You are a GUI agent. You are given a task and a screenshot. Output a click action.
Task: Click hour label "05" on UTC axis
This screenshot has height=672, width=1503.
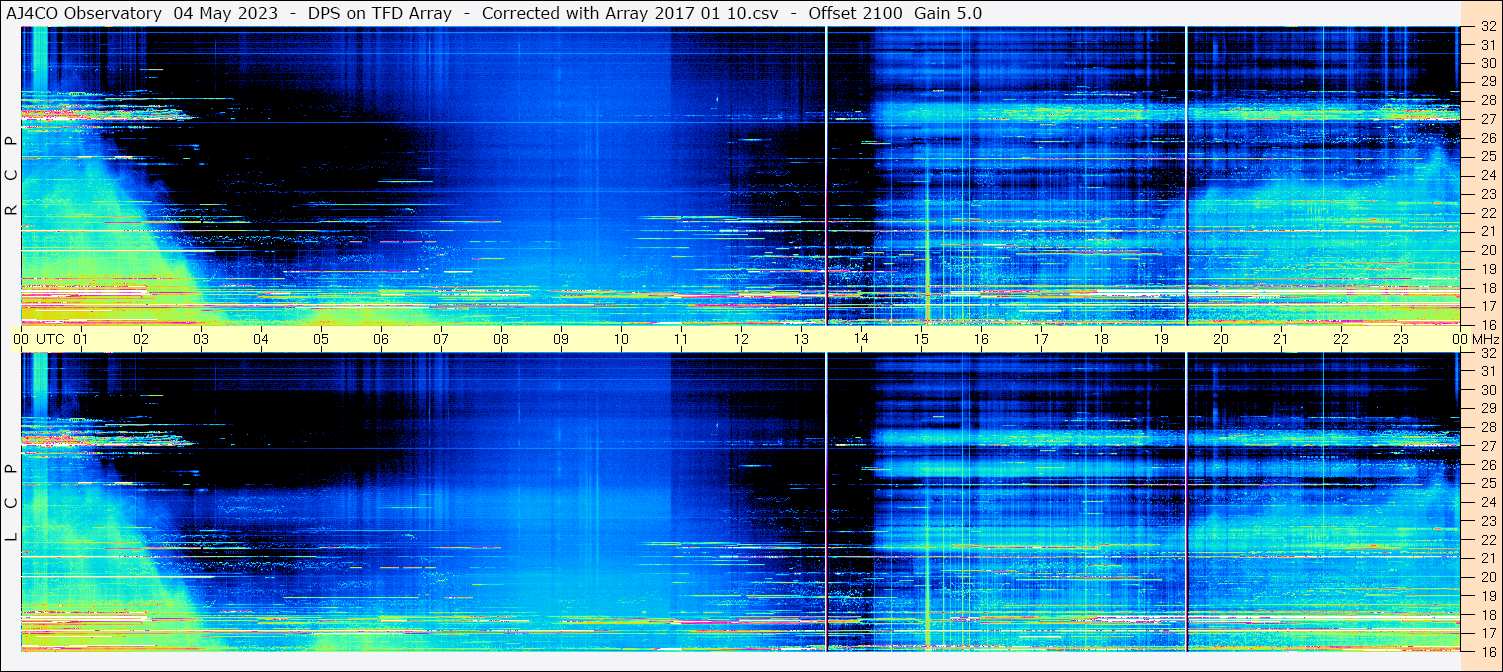(321, 339)
